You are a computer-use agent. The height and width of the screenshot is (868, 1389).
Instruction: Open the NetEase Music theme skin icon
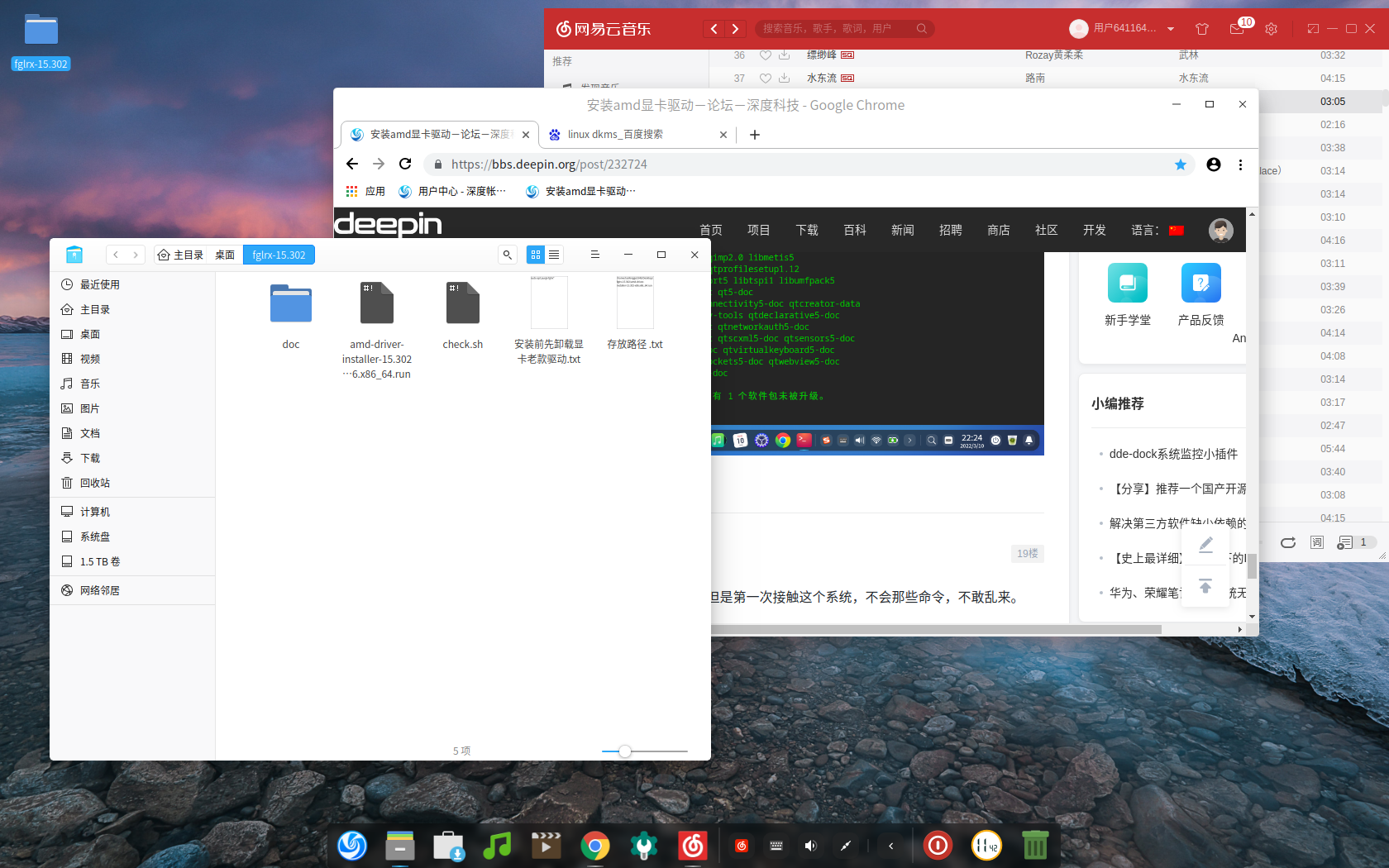pos(1201,29)
